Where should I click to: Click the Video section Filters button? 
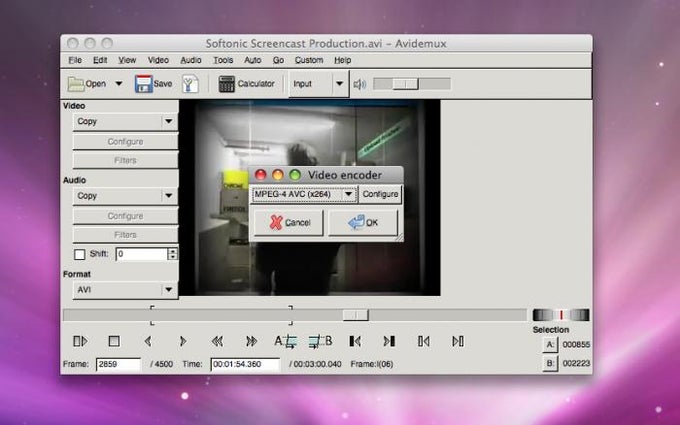tap(125, 160)
